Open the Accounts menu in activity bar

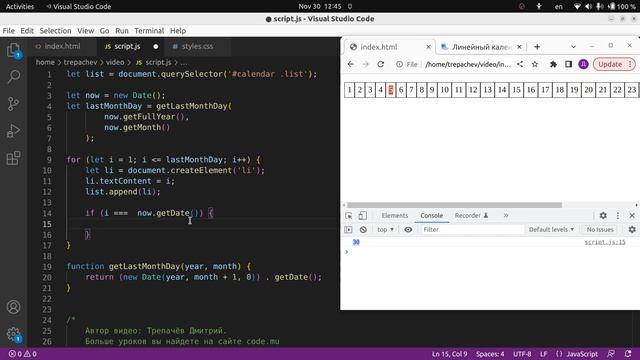click(x=13, y=307)
